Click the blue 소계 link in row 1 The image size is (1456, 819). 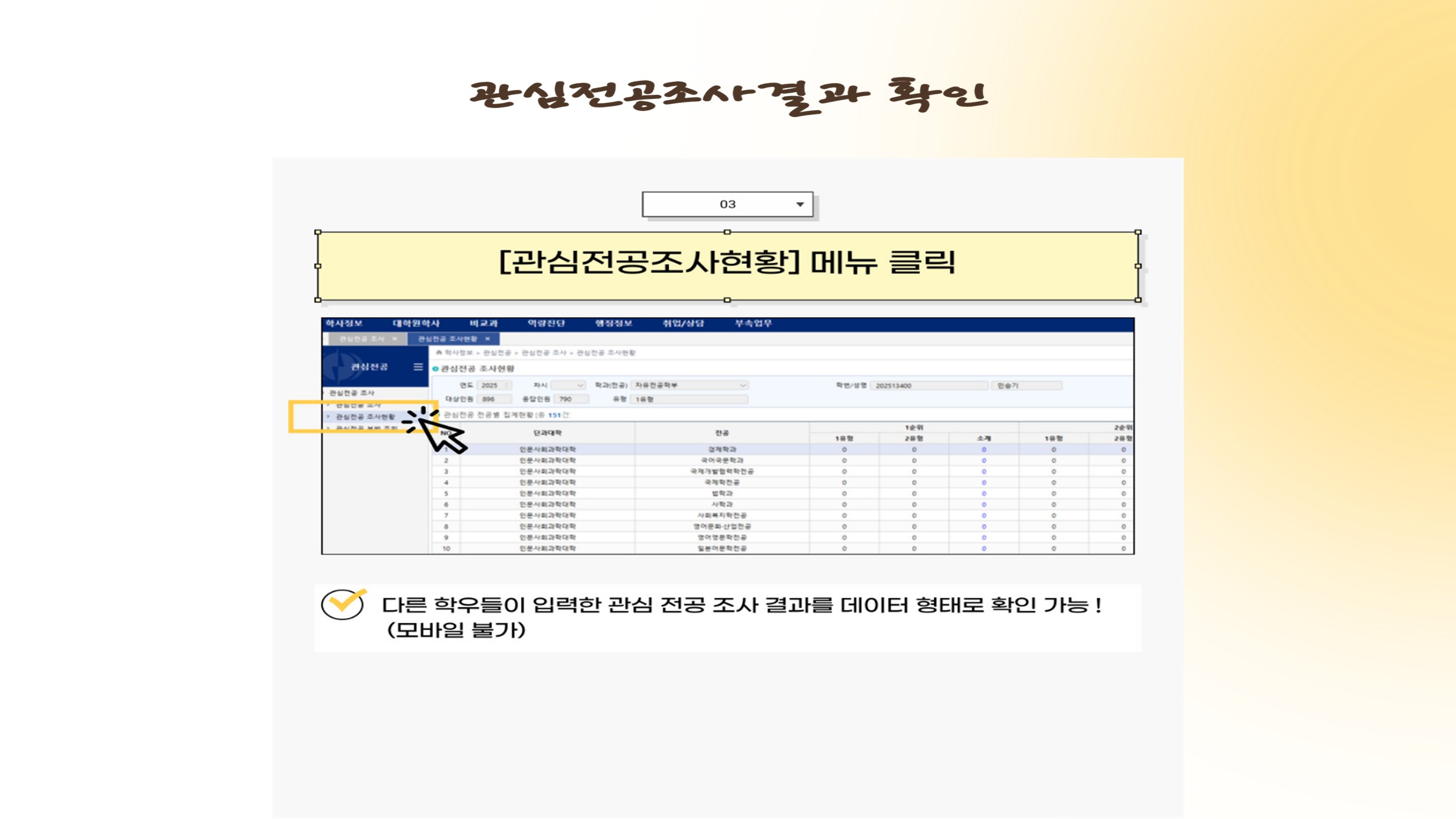[983, 449]
